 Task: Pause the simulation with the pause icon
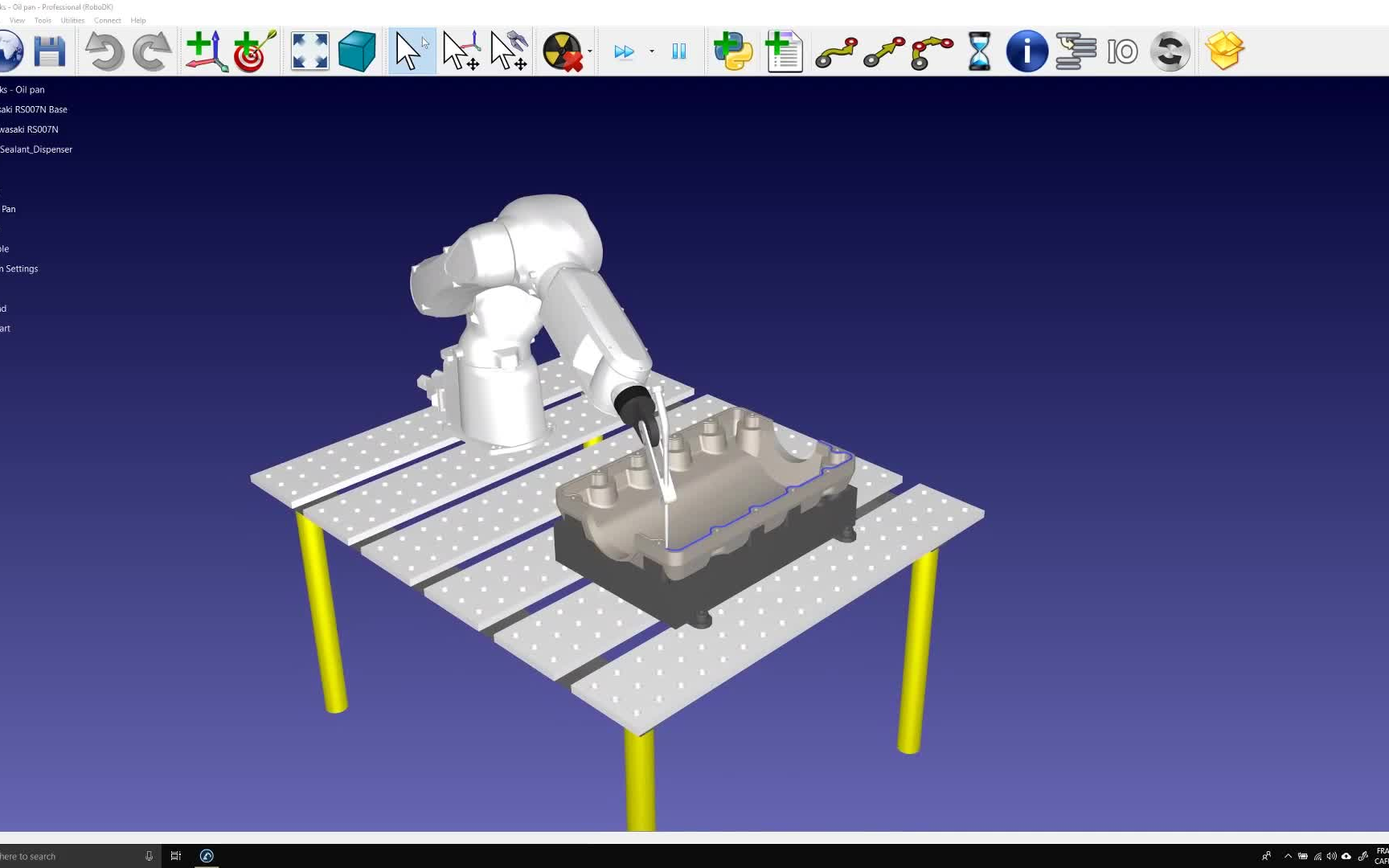(678, 51)
